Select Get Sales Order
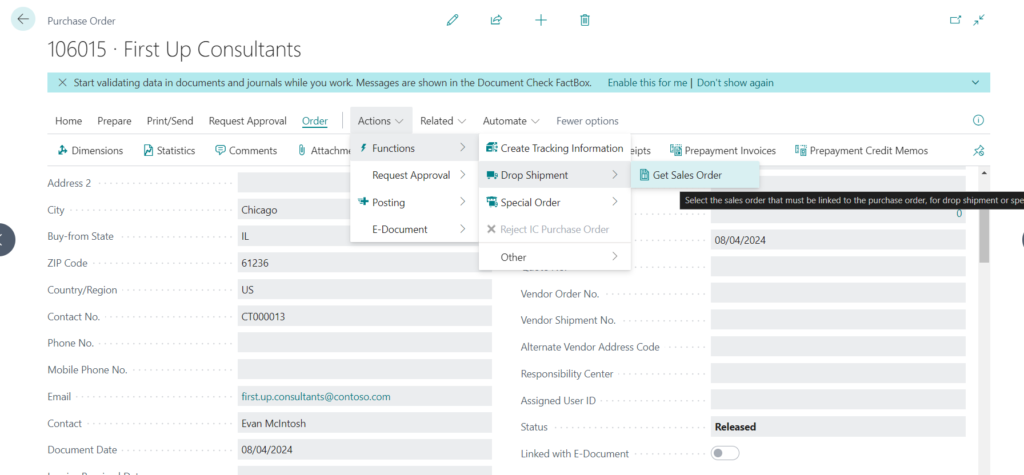The height and width of the screenshot is (475, 1024). click(x=695, y=175)
